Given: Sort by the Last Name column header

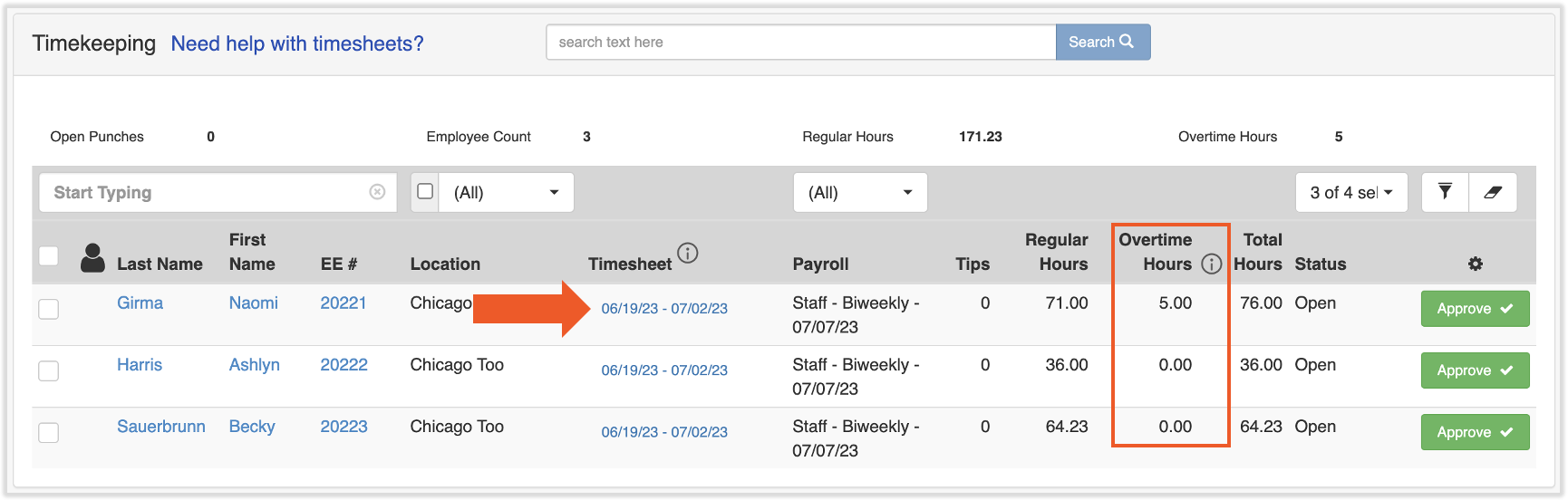Looking at the screenshot, I should [160, 264].
